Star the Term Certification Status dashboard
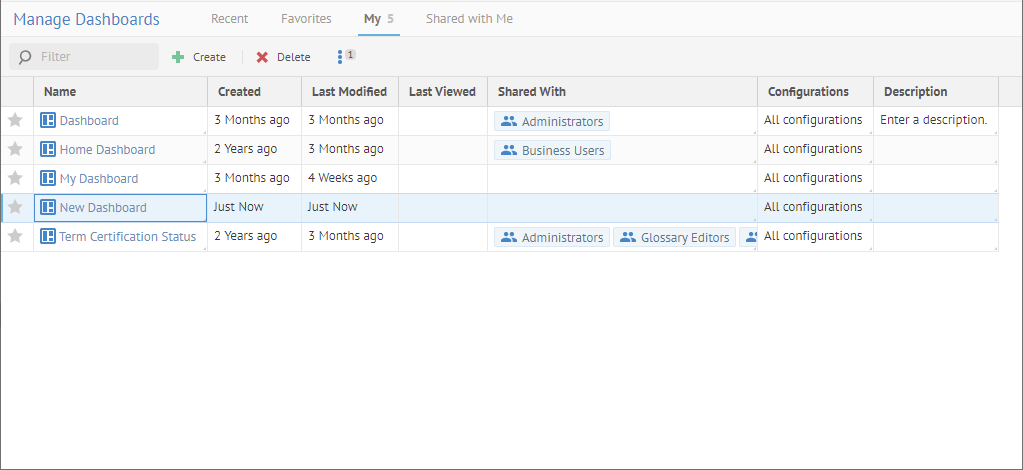 tap(15, 236)
